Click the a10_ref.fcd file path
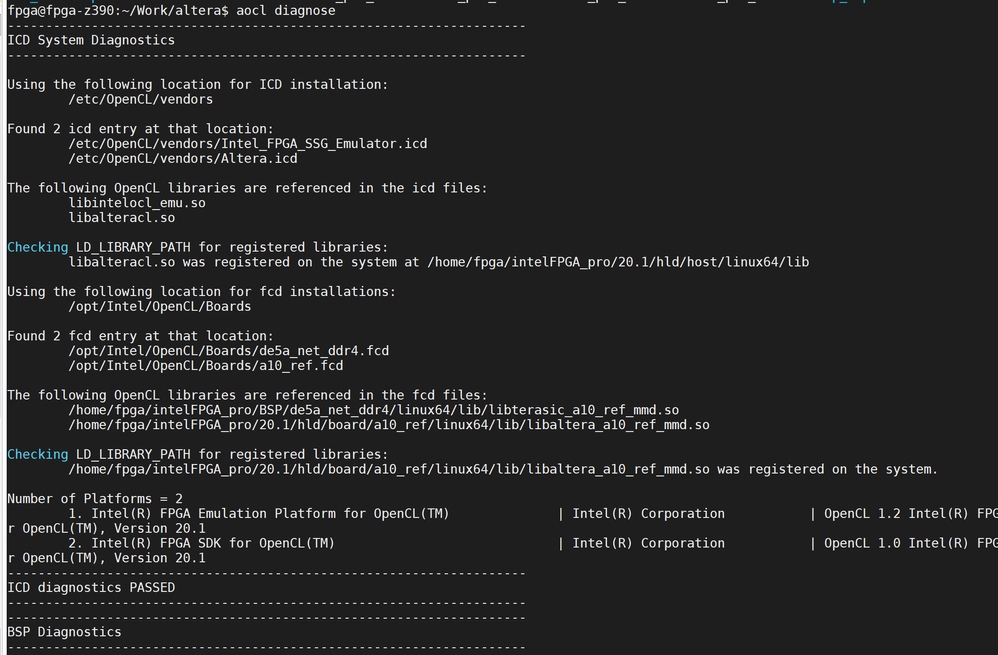Image resolution: width=998 pixels, height=655 pixels. [205, 366]
